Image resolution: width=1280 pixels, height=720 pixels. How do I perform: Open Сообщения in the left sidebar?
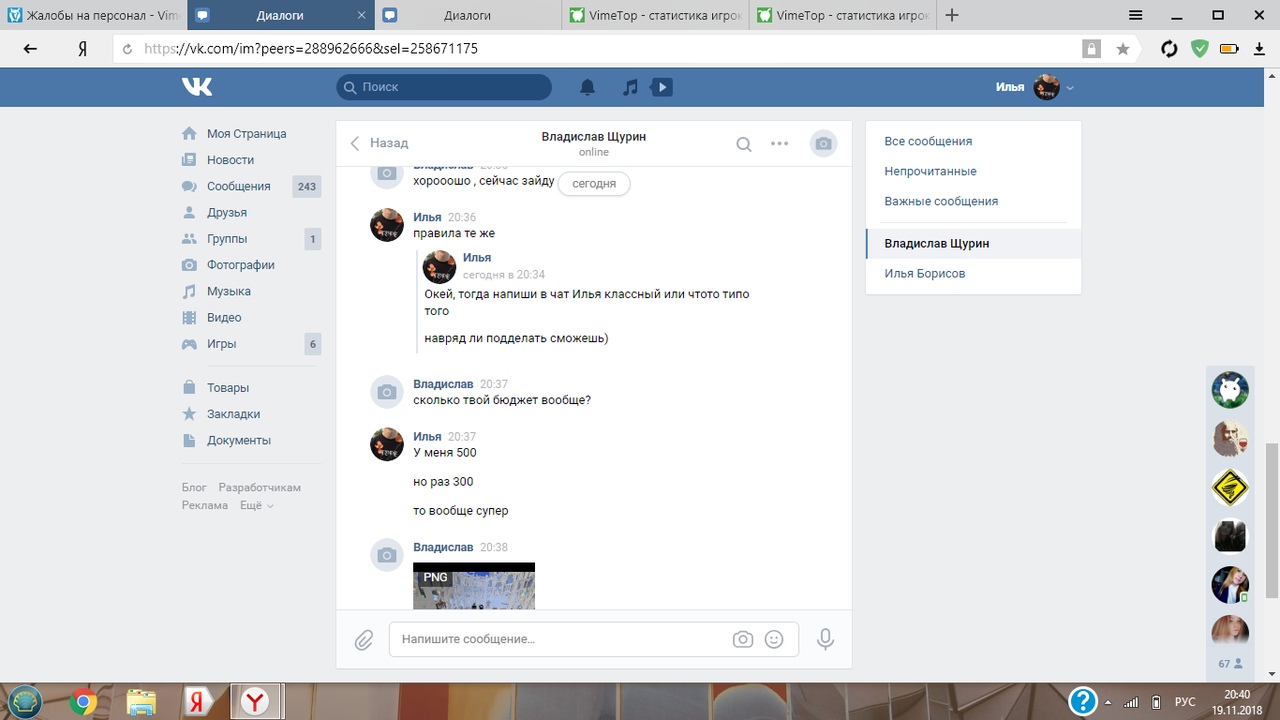[x=238, y=186]
